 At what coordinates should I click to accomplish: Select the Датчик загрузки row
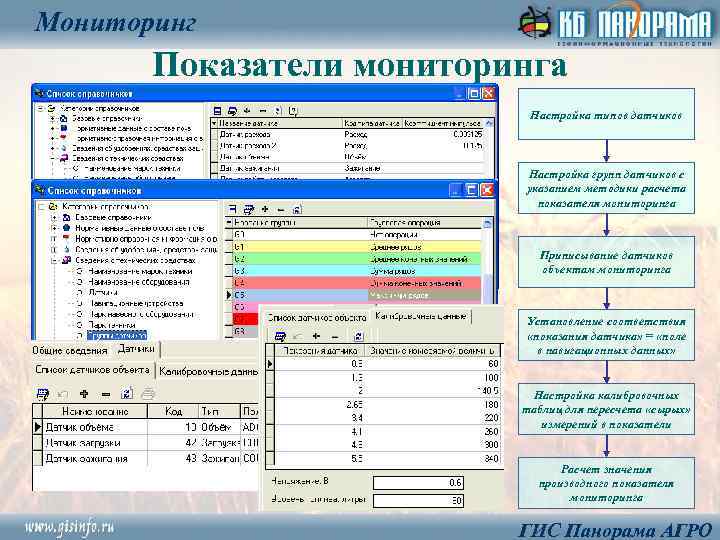[146, 443]
